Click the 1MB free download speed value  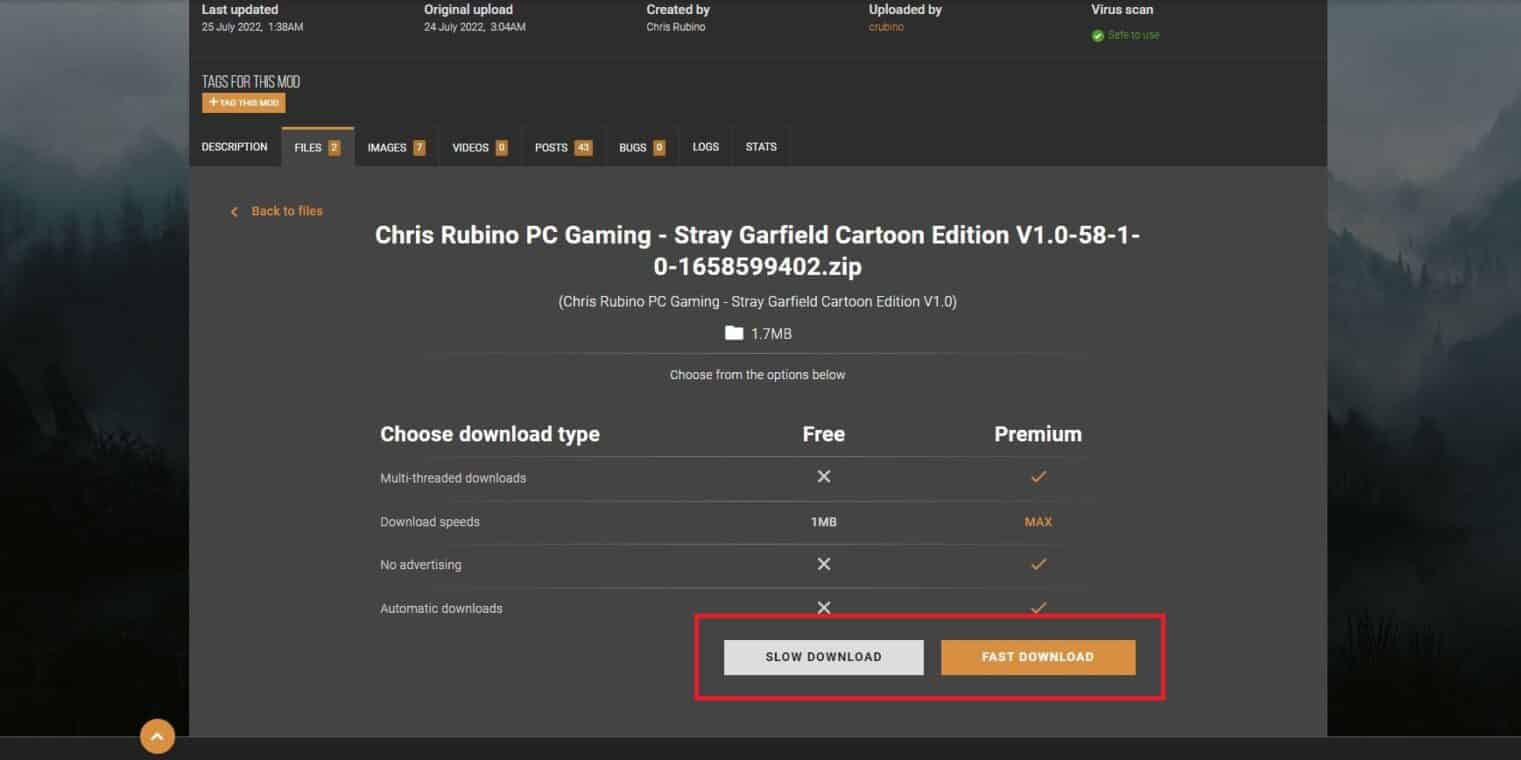(x=823, y=522)
